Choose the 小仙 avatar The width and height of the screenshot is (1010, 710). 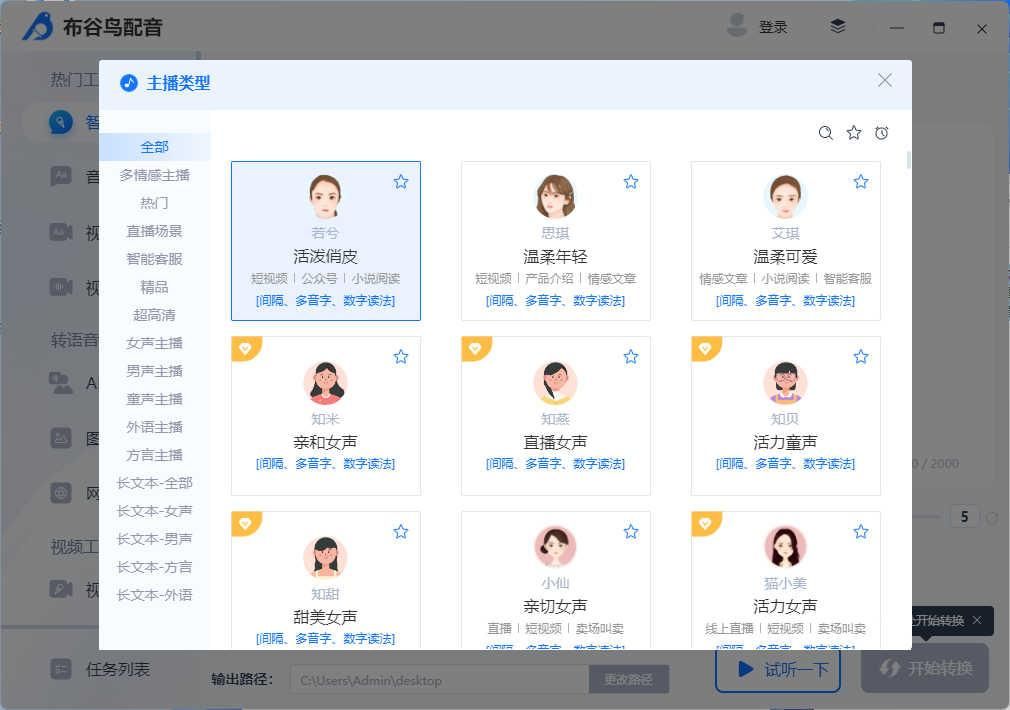[x=555, y=547]
